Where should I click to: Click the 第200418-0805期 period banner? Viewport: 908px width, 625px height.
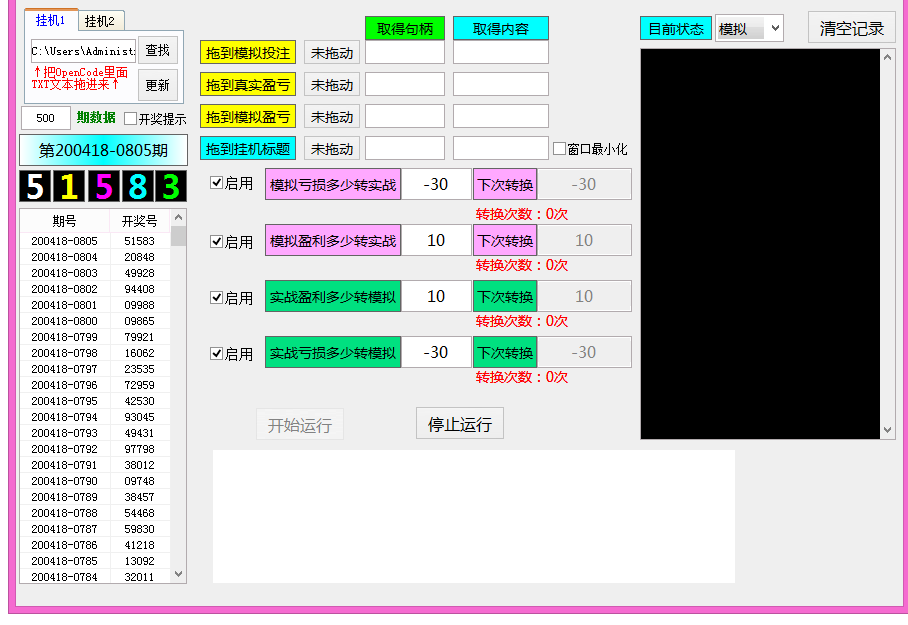point(103,150)
